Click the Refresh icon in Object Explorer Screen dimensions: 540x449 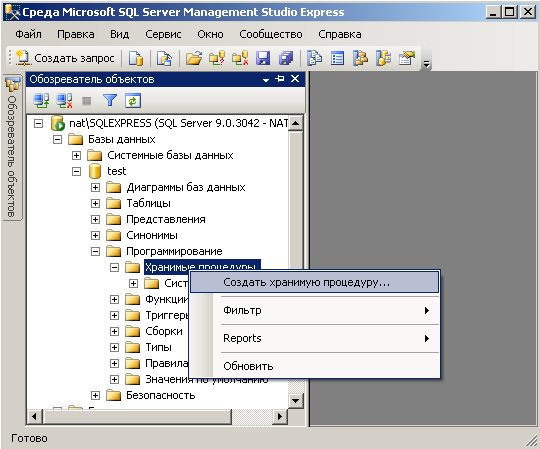pyautogui.click(x=133, y=101)
